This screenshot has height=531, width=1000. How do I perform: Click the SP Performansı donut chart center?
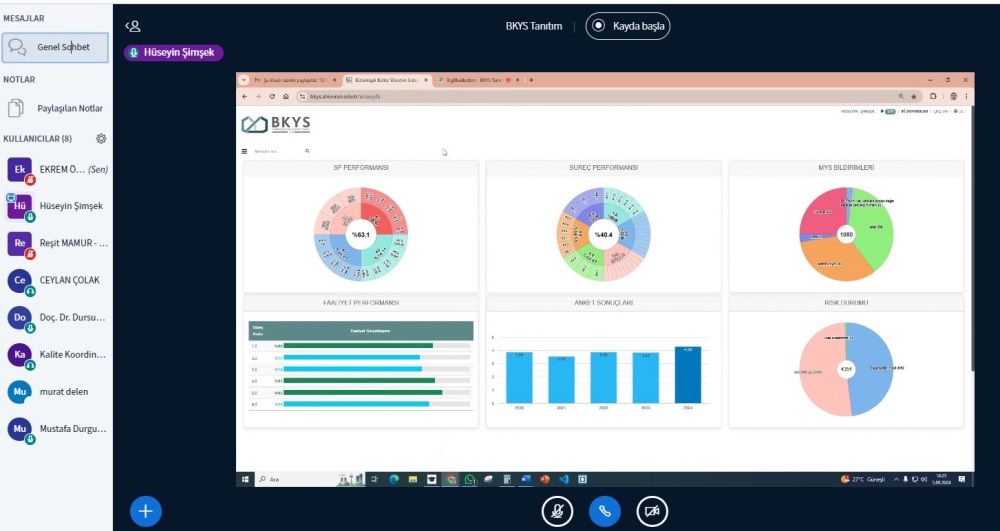361,235
